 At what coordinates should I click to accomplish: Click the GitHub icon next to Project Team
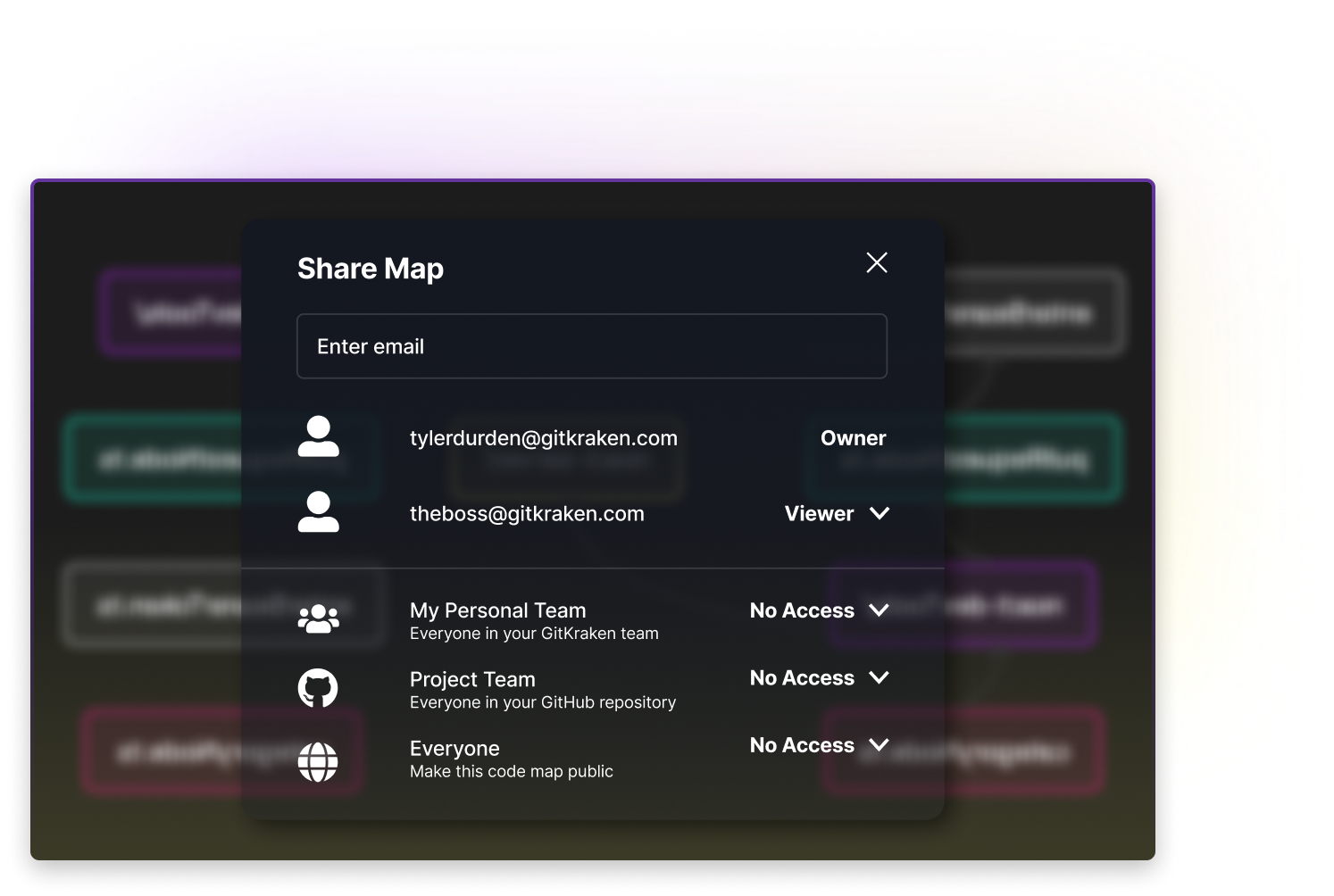tap(318, 687)
